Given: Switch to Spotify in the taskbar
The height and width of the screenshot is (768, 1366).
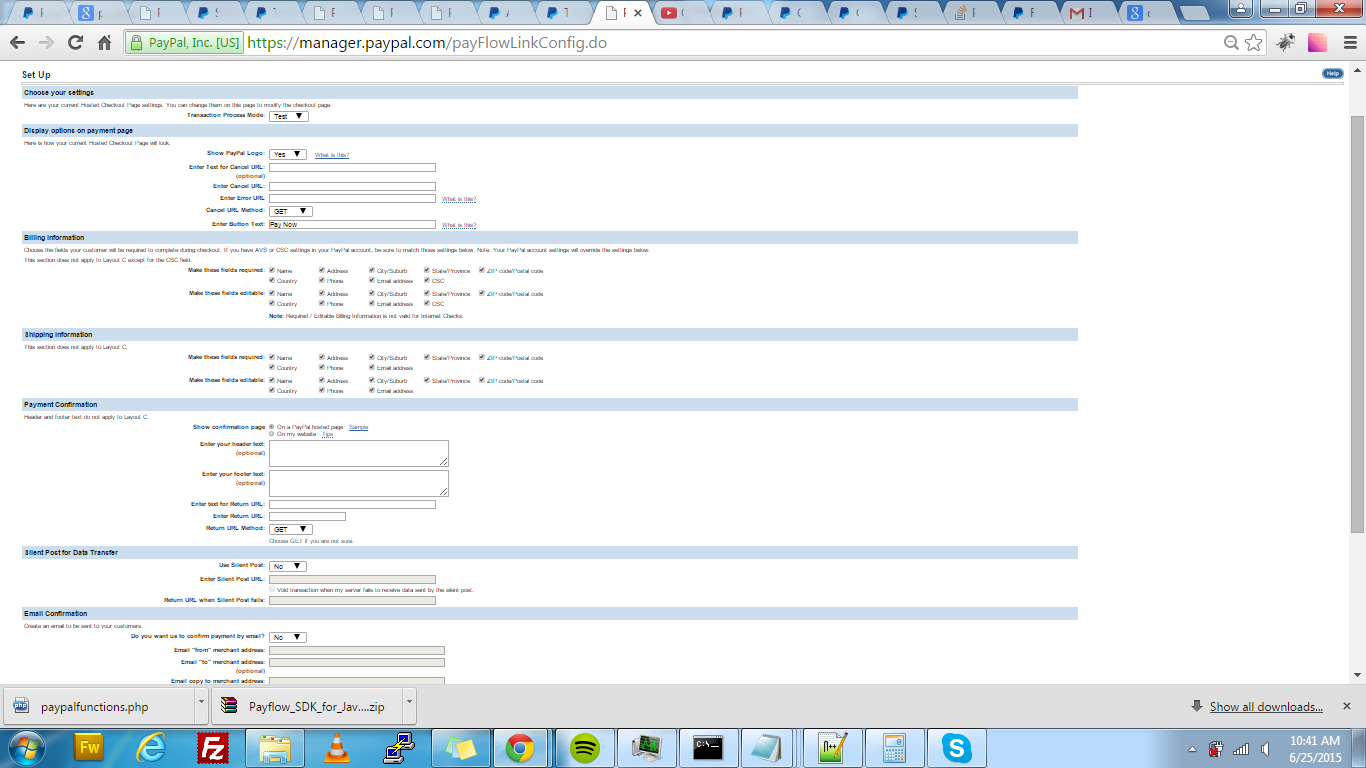Looking at the screenshot, I should pos(585,748).
